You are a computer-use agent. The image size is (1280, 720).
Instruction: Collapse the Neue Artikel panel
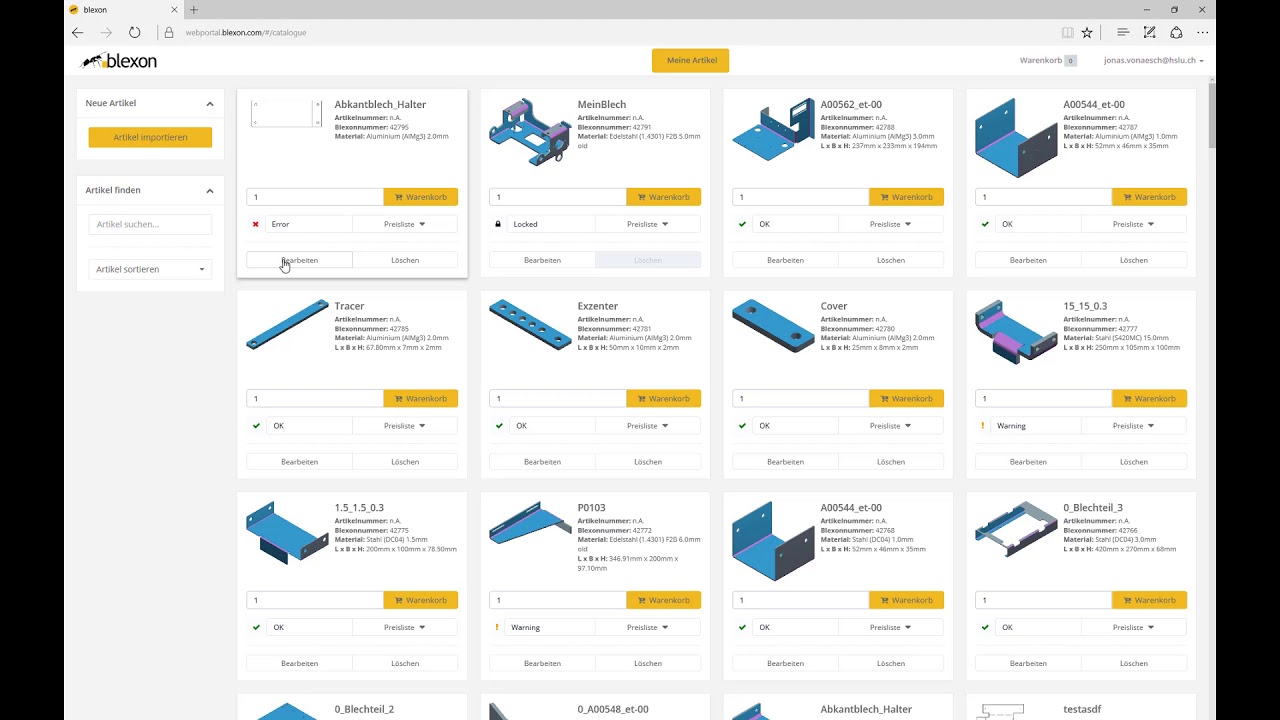click(210, 103)
